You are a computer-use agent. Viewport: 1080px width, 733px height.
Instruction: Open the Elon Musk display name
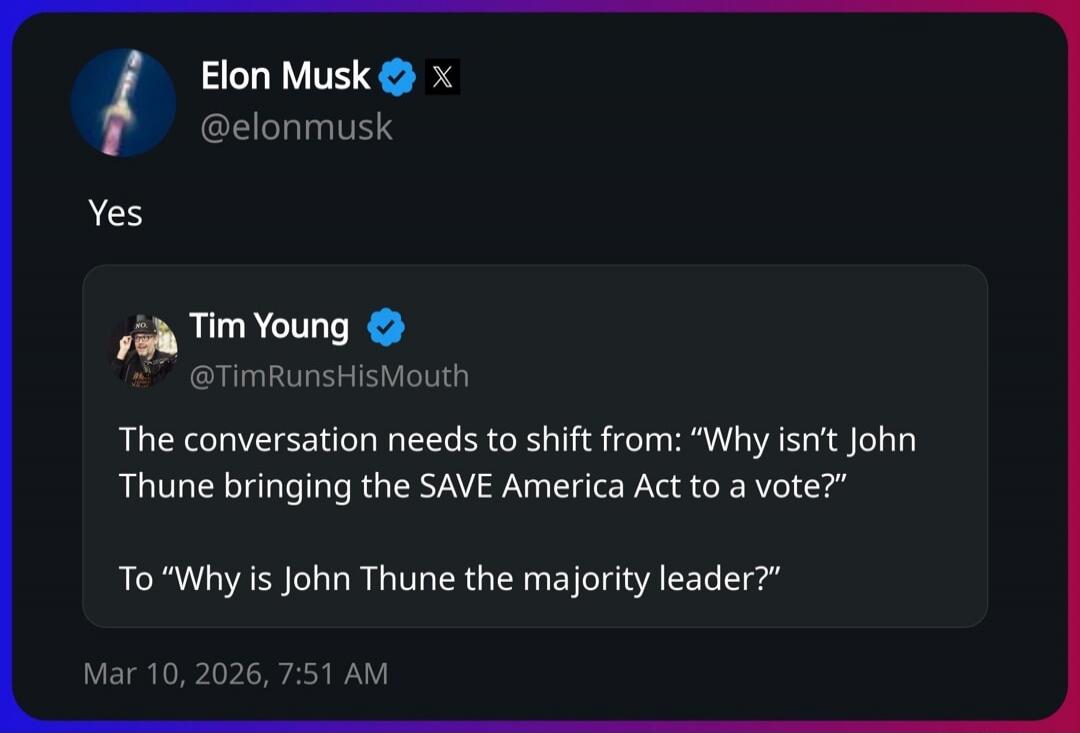point(285,76)
